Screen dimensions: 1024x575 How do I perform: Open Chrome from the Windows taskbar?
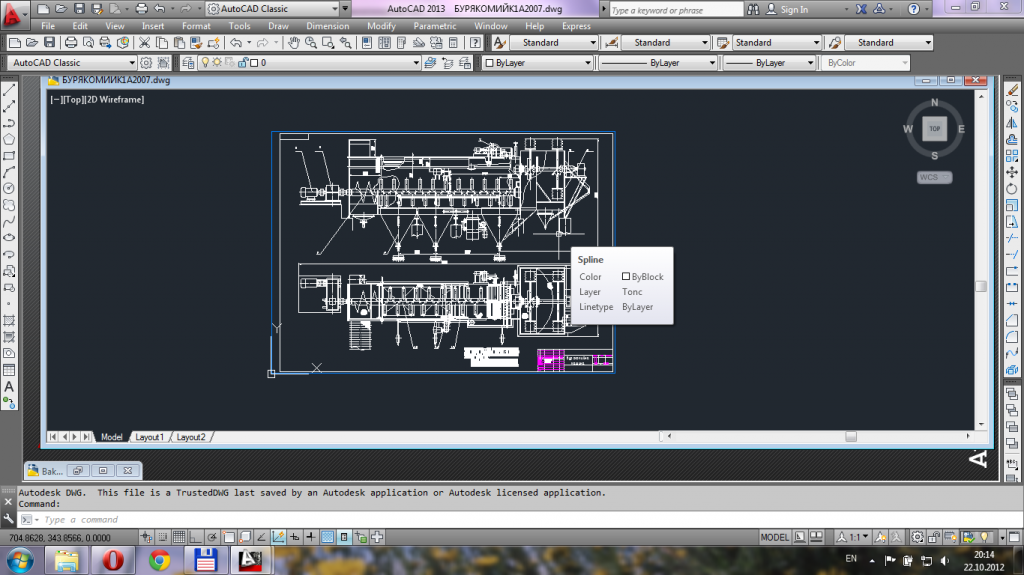pos(159,561)
